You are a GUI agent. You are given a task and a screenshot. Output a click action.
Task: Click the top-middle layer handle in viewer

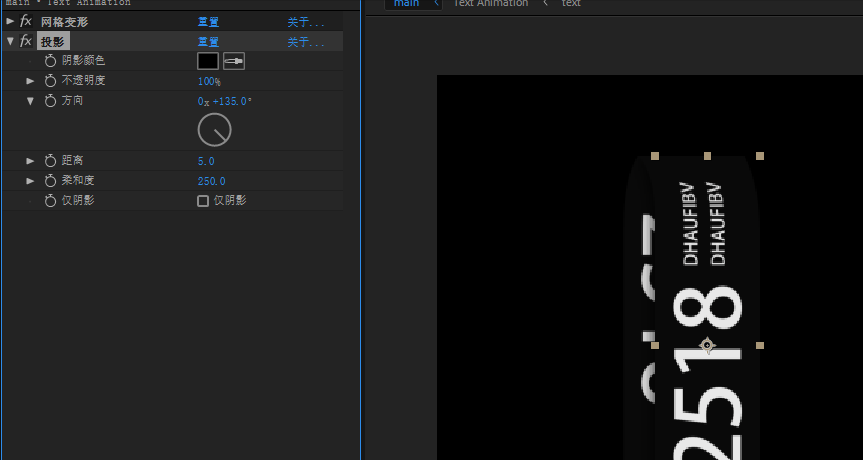tap(707, 156)
